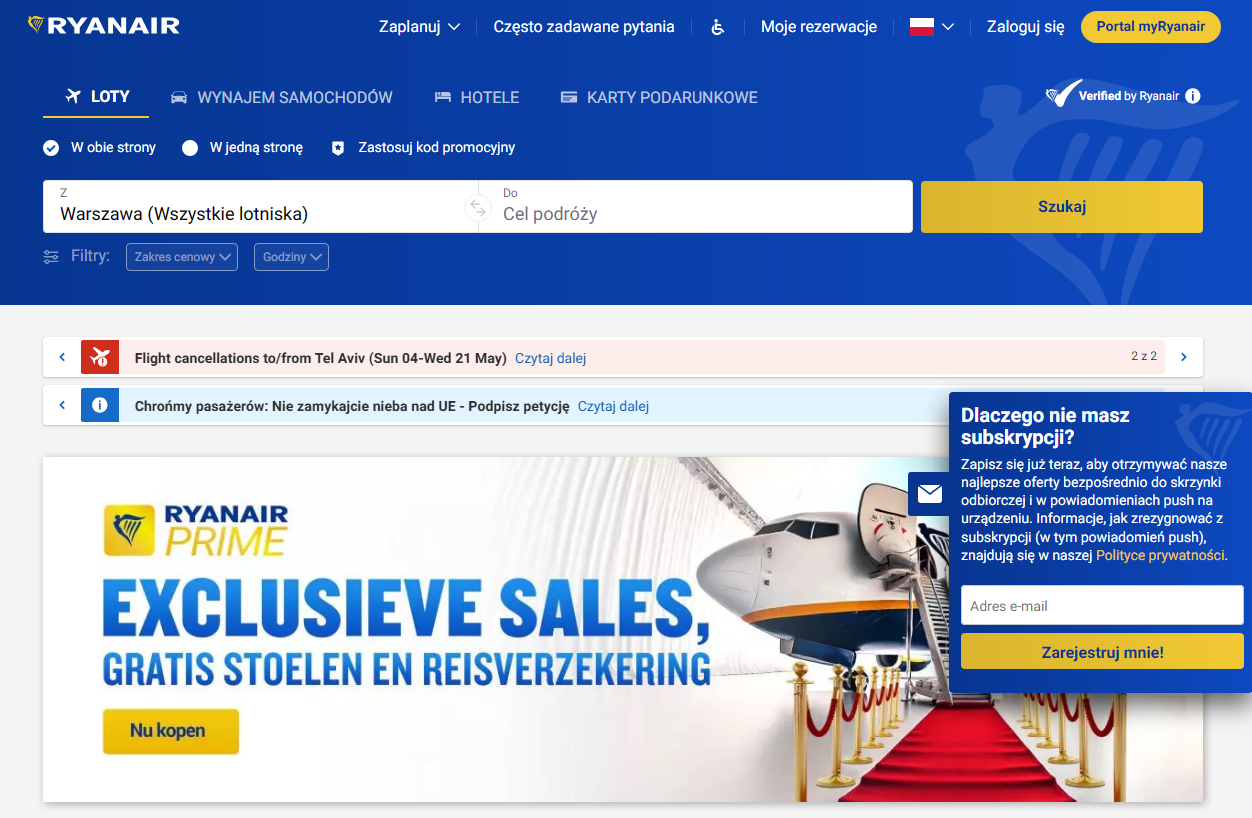Open the Zakres cenowy filter dropdown
Screen dimensions: 1252x818
[x=182, y=257]
